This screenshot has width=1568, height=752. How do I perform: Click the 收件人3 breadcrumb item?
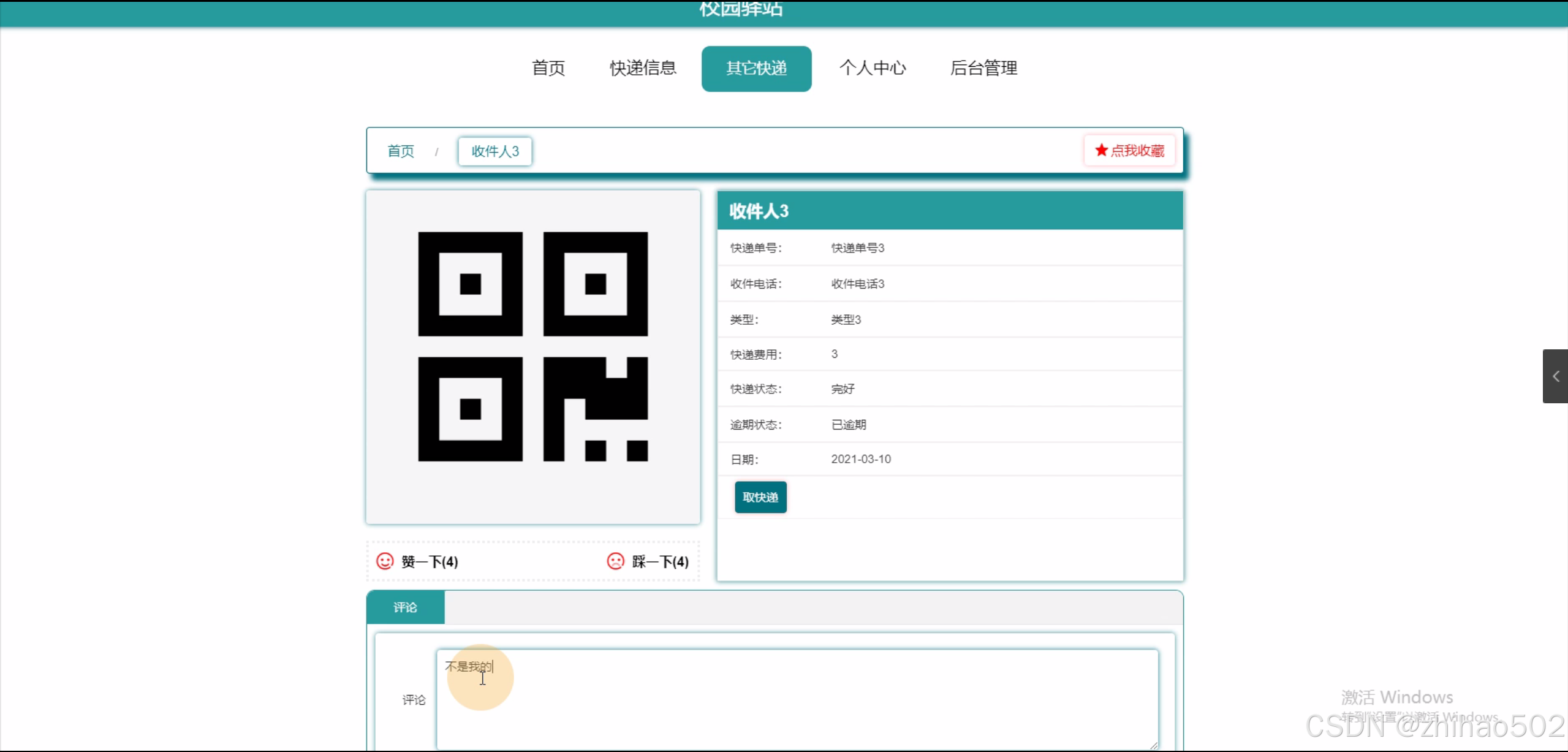click(494, 151)
